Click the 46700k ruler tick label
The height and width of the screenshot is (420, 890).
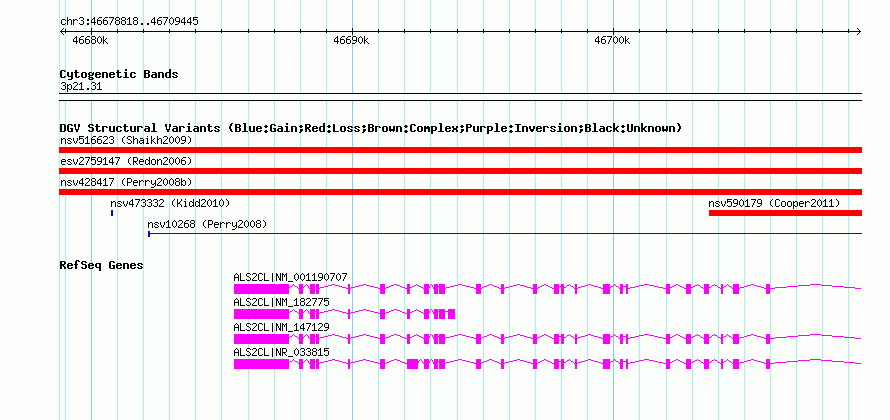(x=612, y=41)
